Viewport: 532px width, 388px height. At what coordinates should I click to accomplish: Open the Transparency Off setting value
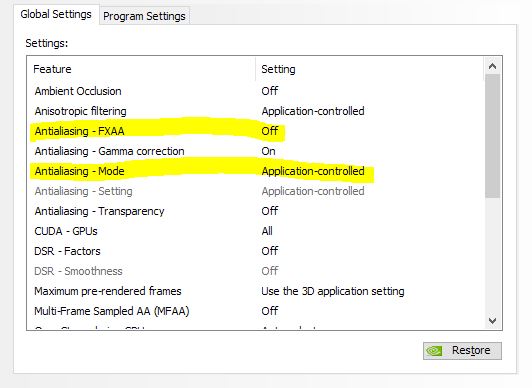pyautogui.click(x=270, y=211)
